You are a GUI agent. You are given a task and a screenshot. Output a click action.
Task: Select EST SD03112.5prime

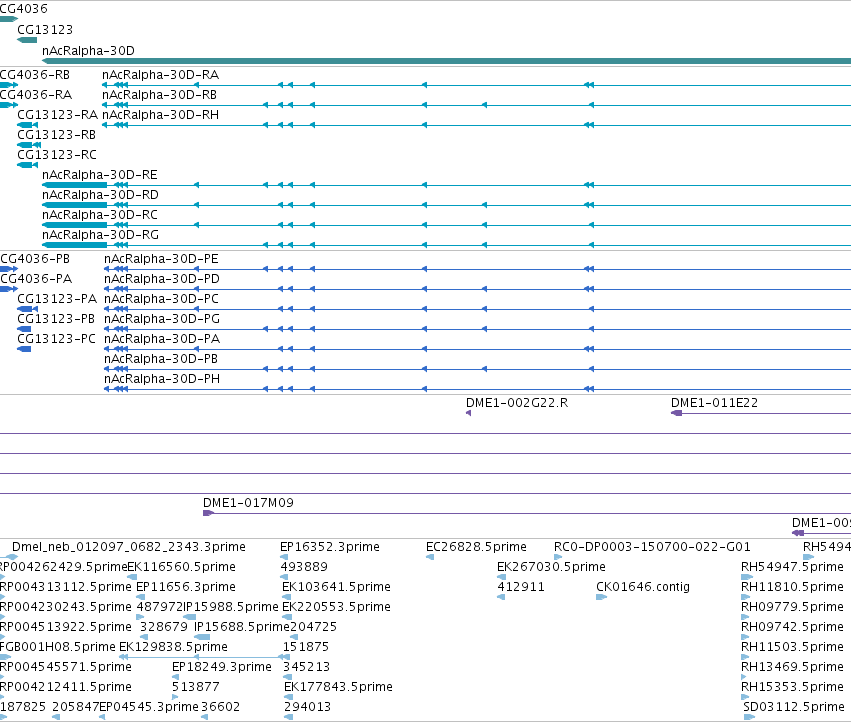(793, 707)
